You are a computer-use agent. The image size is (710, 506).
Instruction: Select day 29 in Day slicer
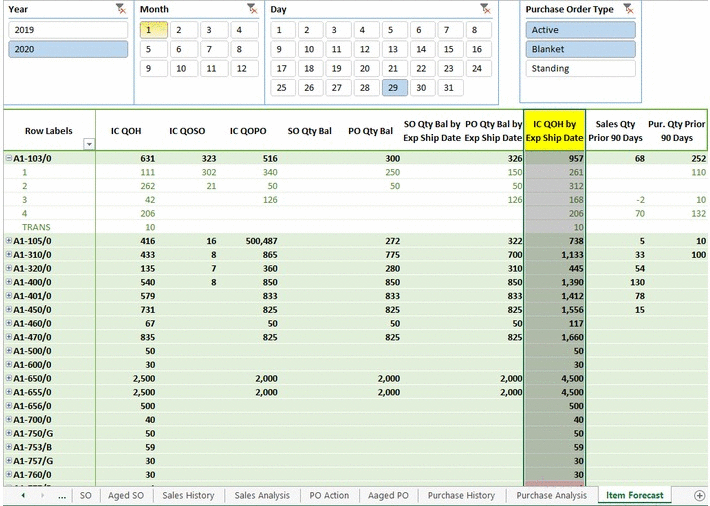pos(395,87)
